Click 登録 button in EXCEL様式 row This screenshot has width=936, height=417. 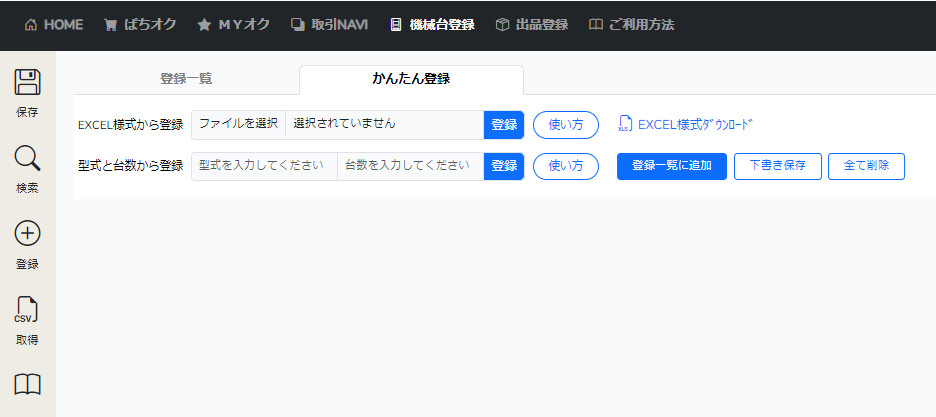tap(504, 125)
